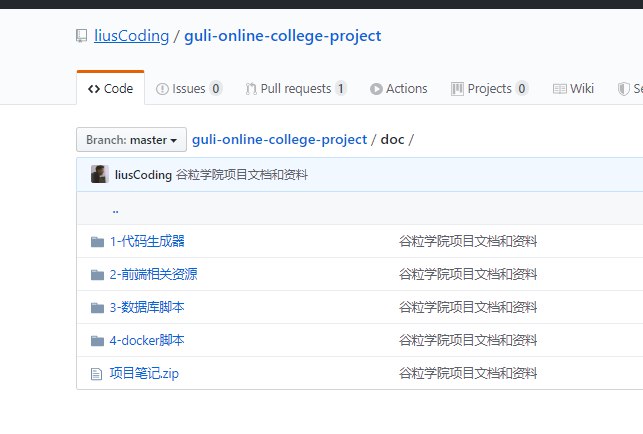
Task: Click folder icon next to 2-前端相关资源
Action: (97, 274)
